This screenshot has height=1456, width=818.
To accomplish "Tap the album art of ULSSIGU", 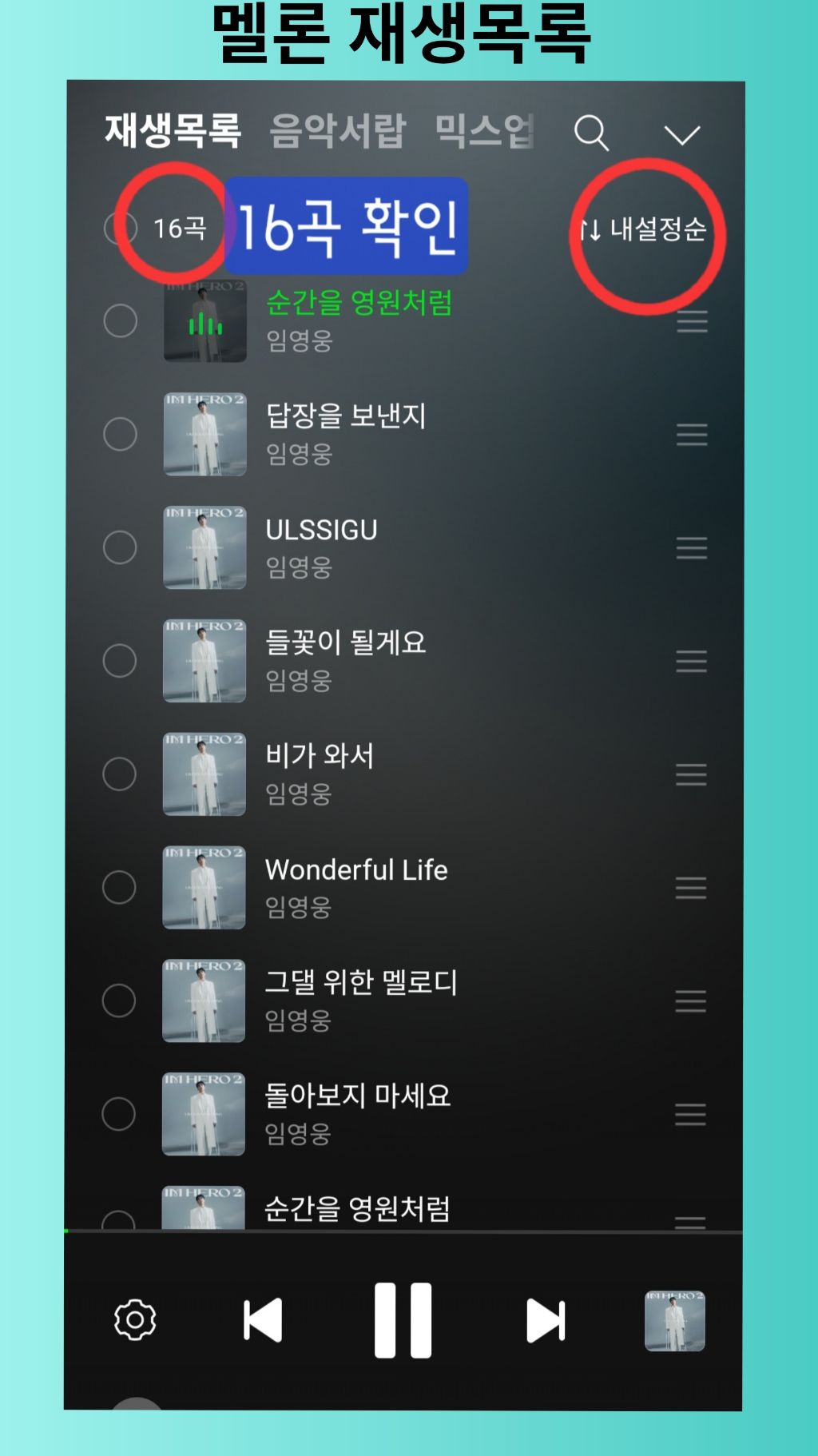I will click(205, 547).
